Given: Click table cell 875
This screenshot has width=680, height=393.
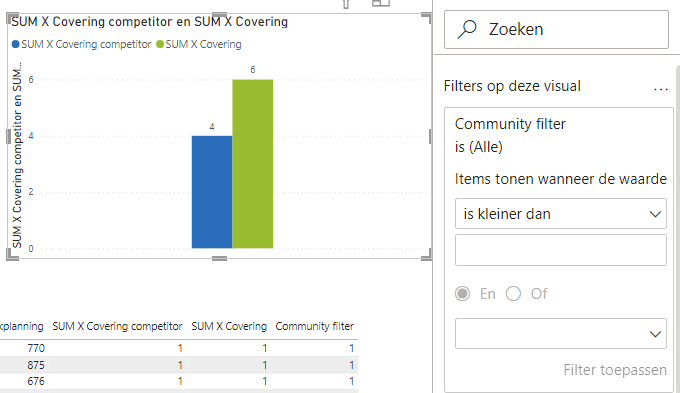Looking at the screenshot, I should pyautogui.click(x=36, y=365).
